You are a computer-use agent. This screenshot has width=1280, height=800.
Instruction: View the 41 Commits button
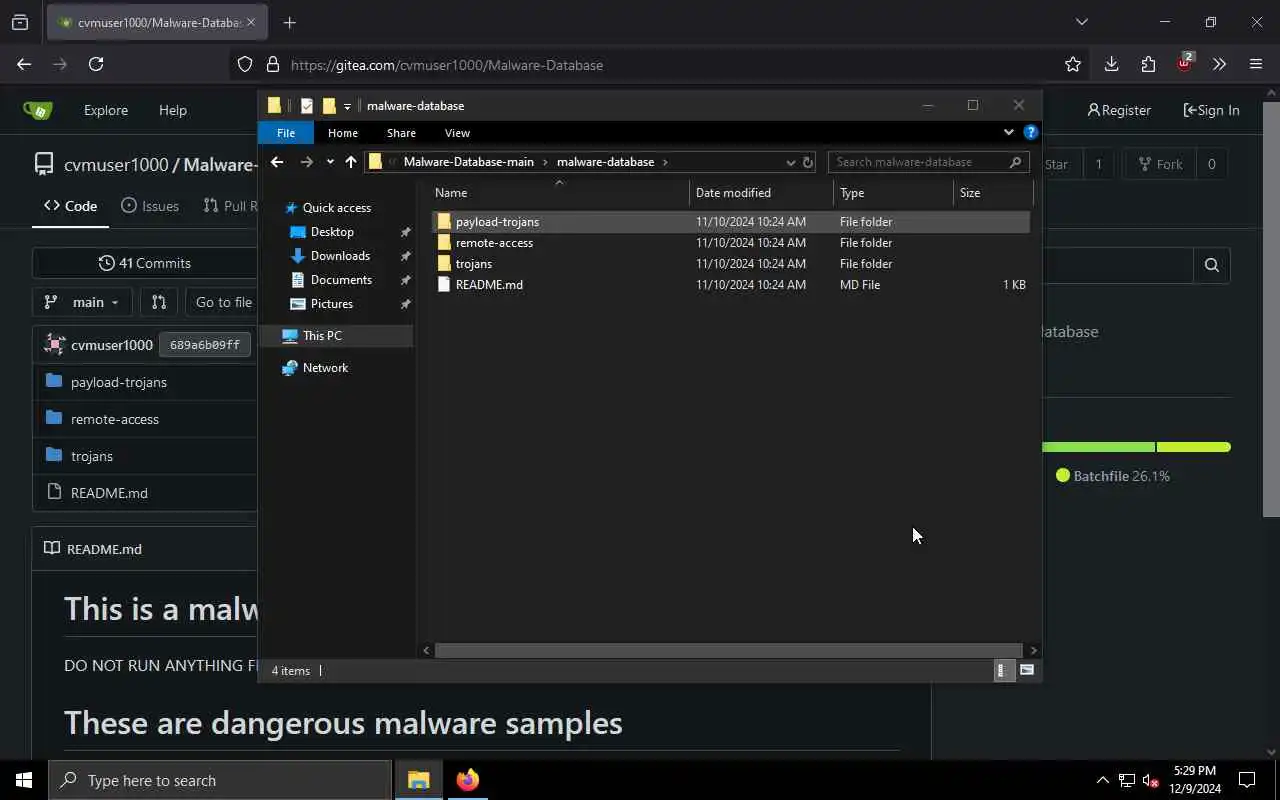click(x=145, y=263)
